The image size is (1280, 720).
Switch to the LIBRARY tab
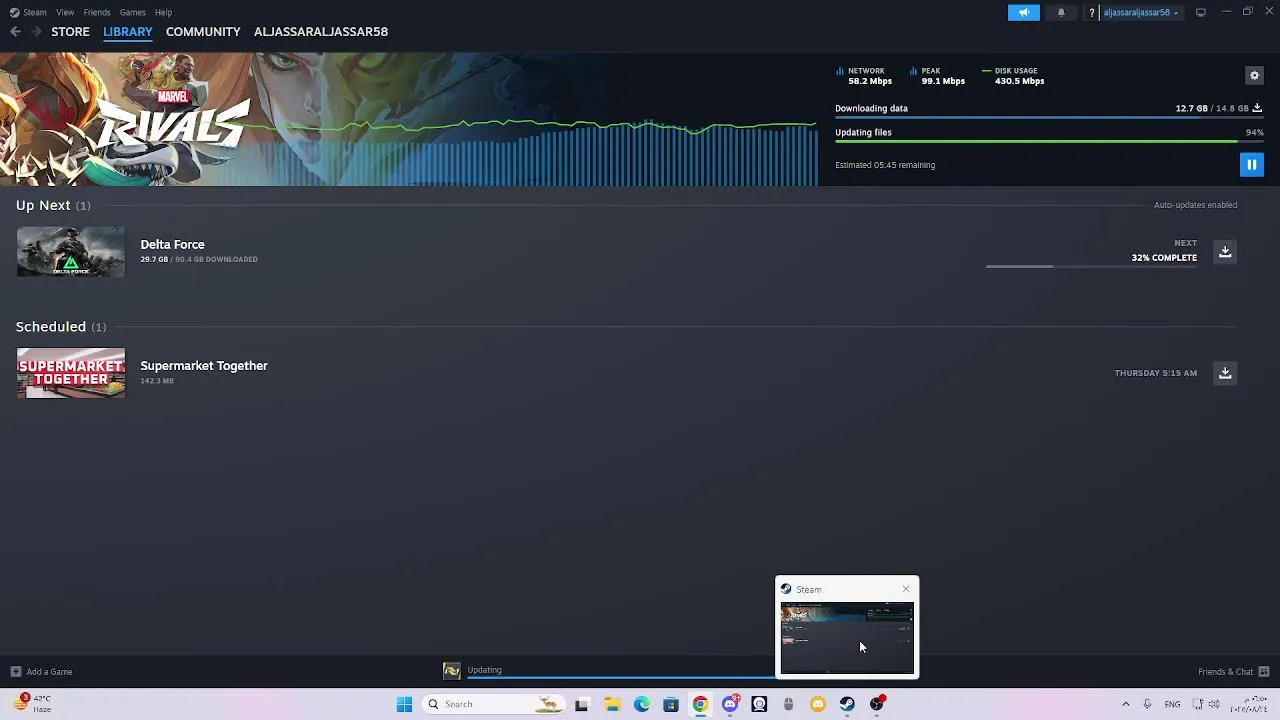click(128, 31)
